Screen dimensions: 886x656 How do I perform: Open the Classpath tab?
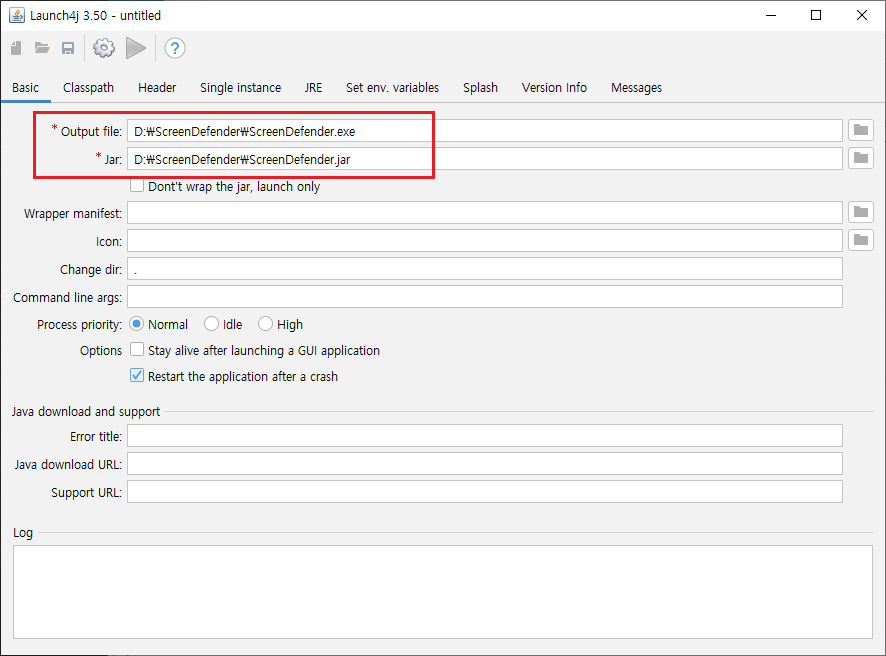[88, 88]
